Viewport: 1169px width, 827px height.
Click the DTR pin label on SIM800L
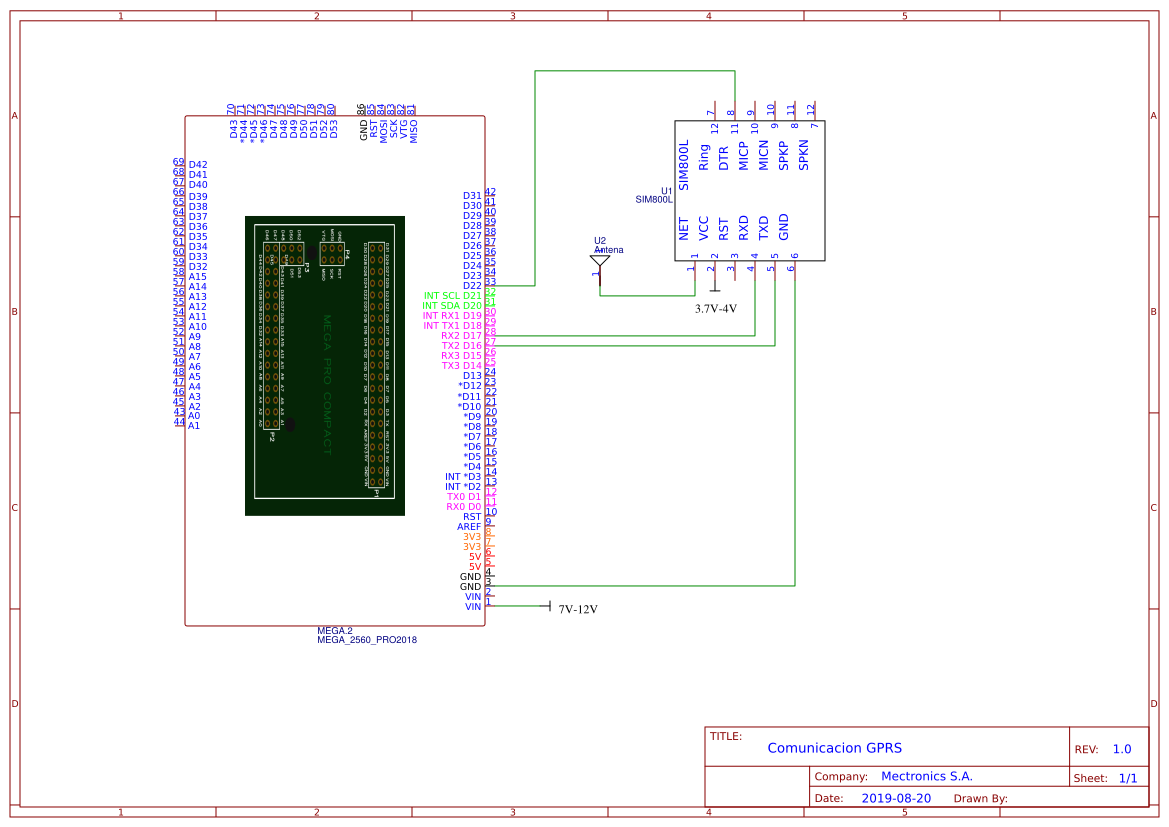[x=724, y=157]
